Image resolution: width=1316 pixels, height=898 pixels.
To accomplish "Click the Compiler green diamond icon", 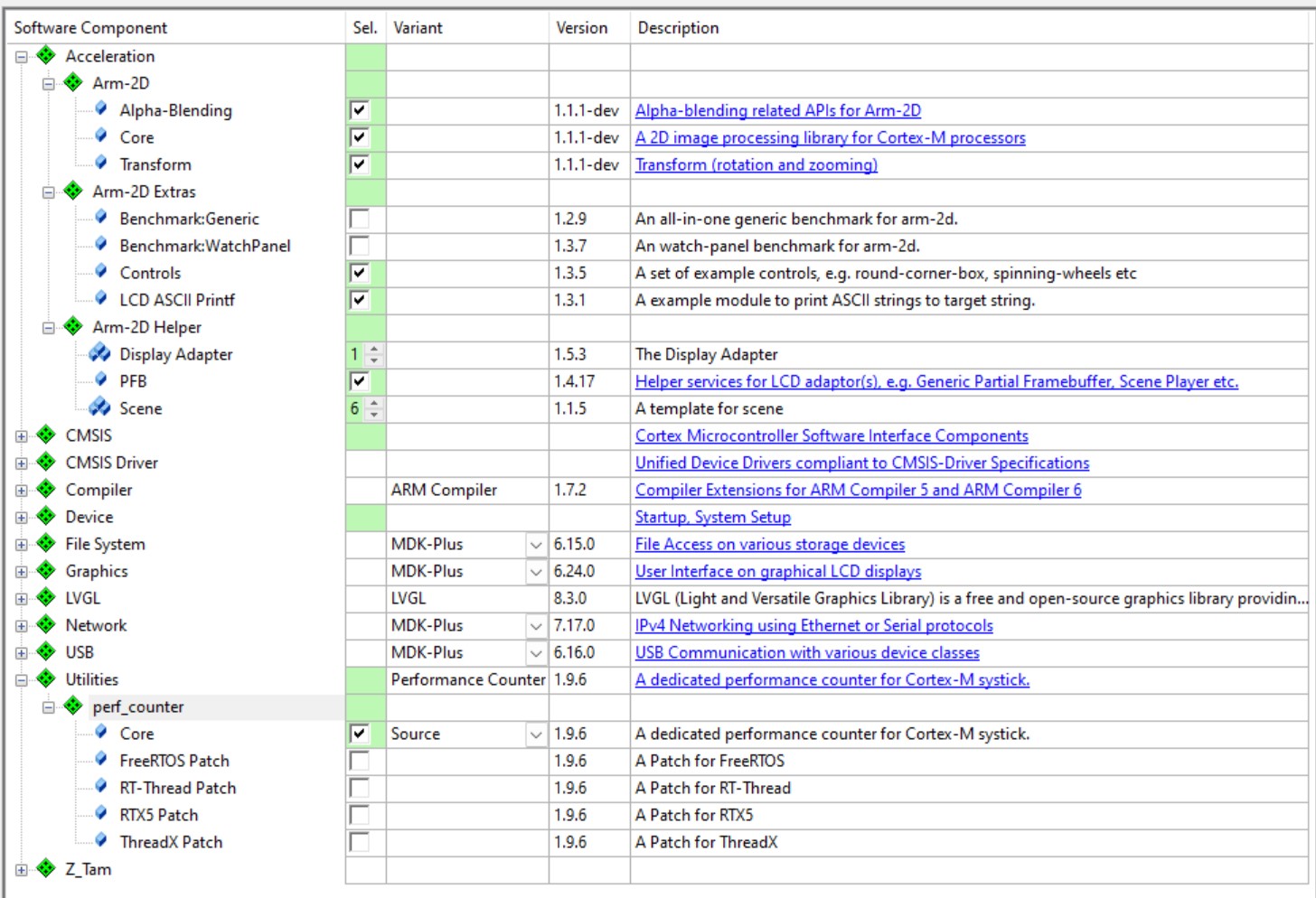I will (46, 490).
